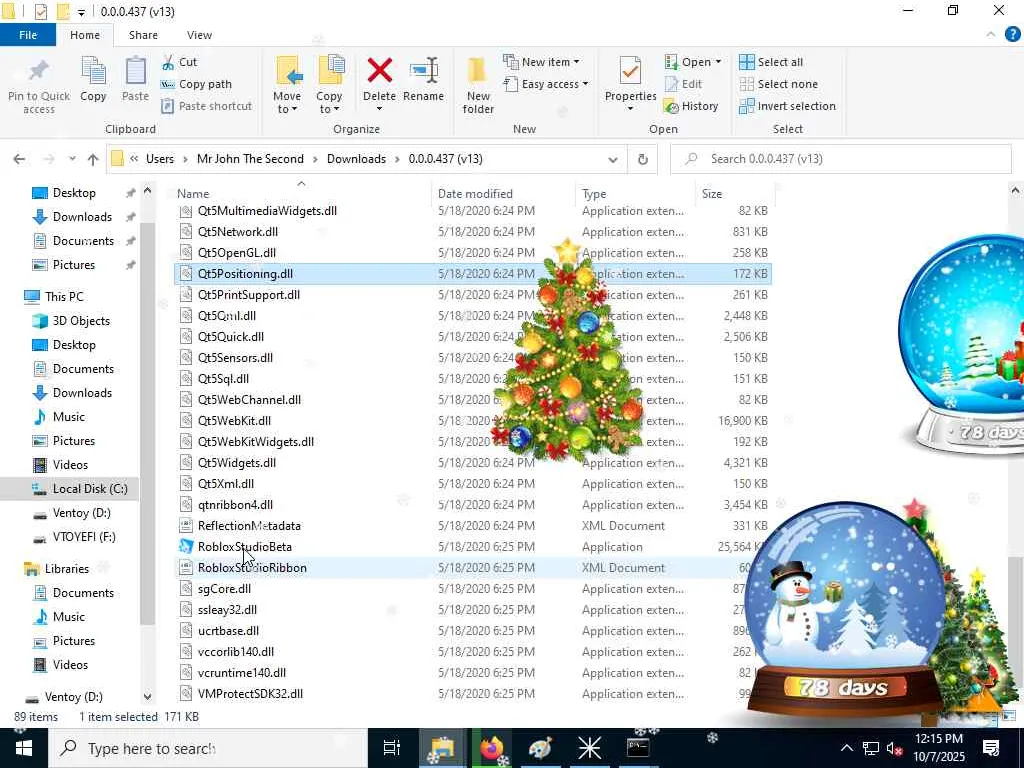Open the File menu
This screenshot has width=1024, height=768.
(x=28, y=35)
